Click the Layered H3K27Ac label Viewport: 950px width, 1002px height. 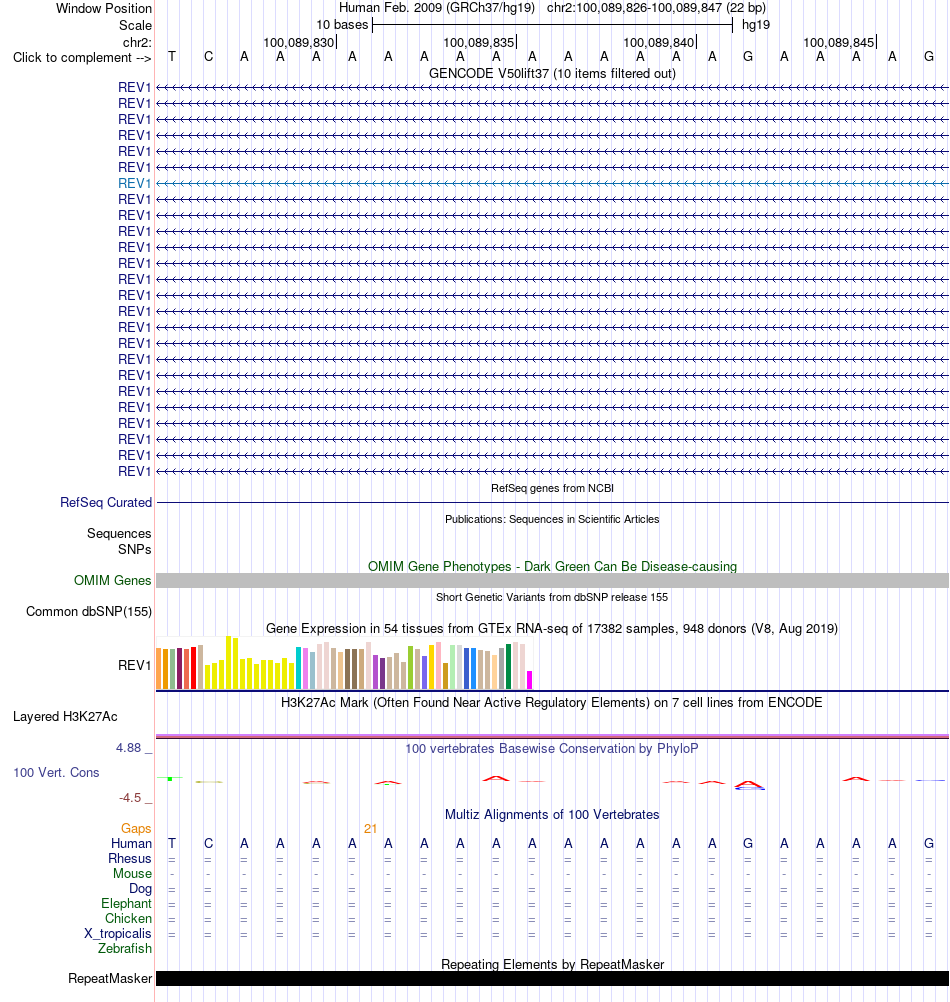[x=65, y=716]
